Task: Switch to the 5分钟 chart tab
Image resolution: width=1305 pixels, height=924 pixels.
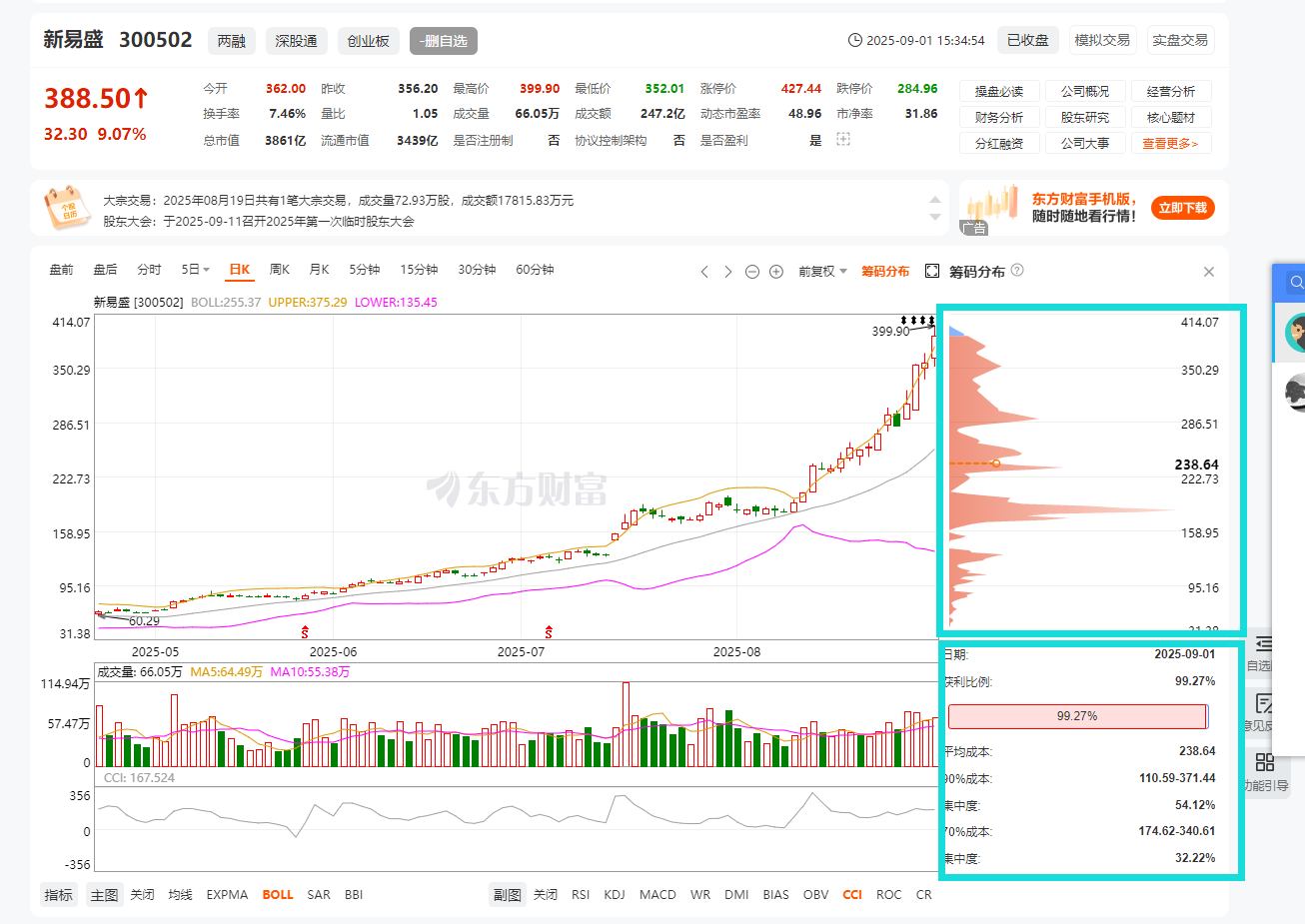Action: [x=365, y=270]
